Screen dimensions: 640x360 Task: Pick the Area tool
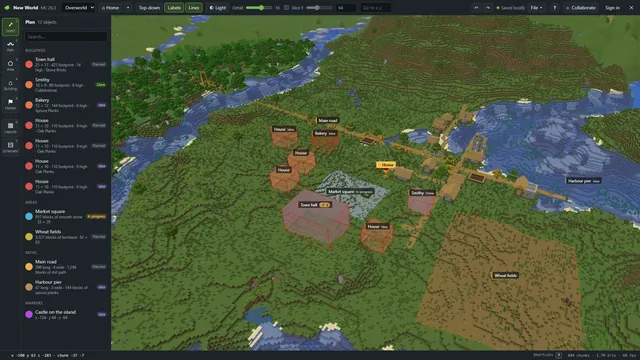click(x=10, y=65)
